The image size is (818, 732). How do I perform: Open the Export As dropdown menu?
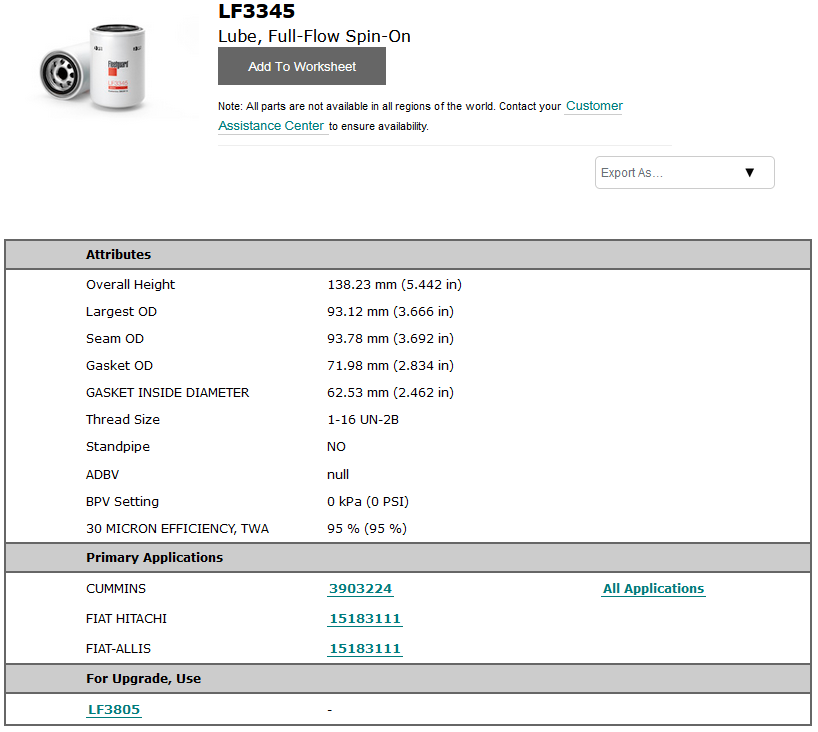click(684, 172)
